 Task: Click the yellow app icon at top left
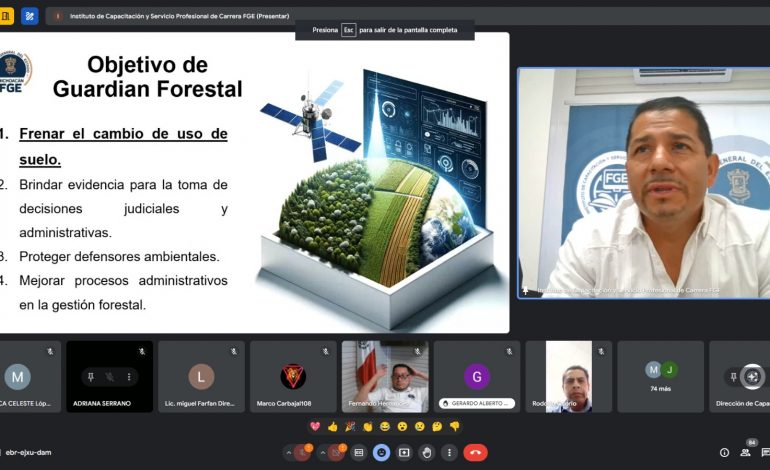click(6, 16)
